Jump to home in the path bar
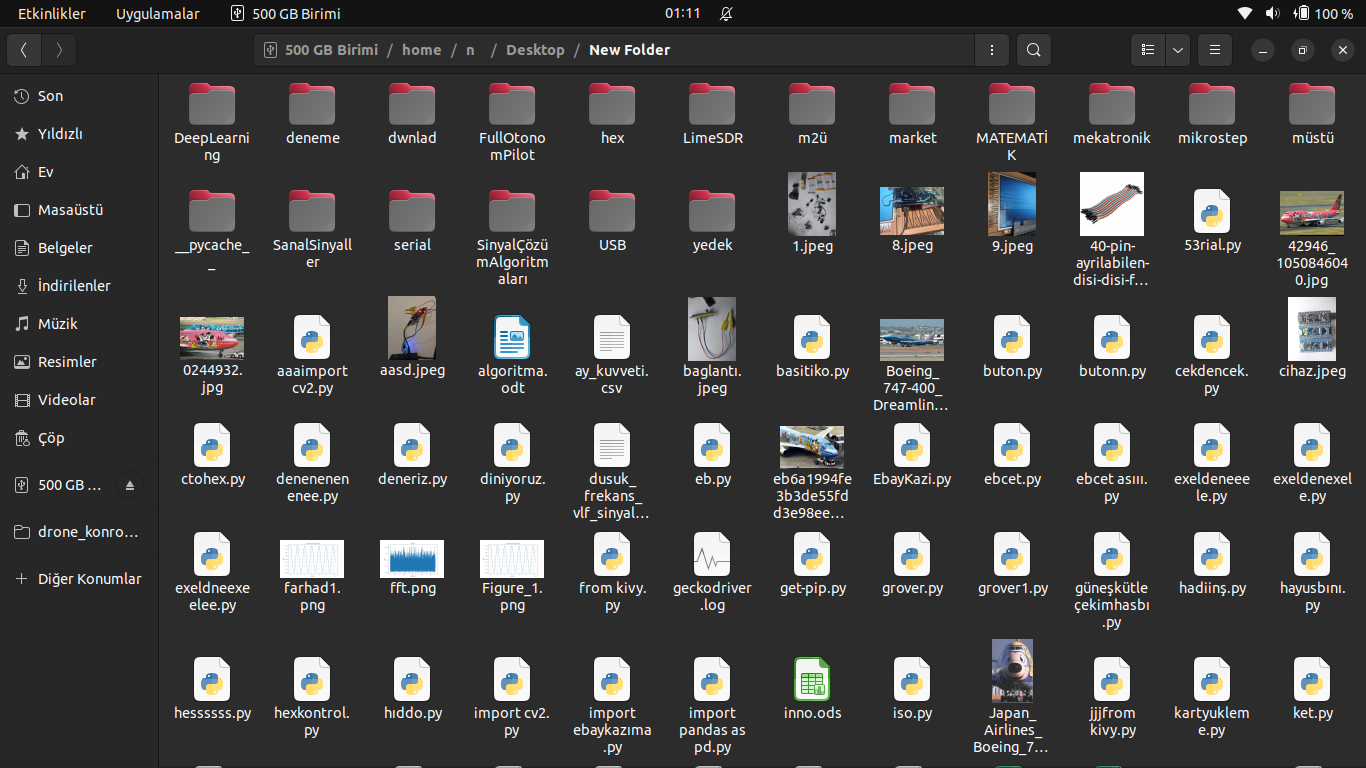1366x768 pixels. (421, 50)
